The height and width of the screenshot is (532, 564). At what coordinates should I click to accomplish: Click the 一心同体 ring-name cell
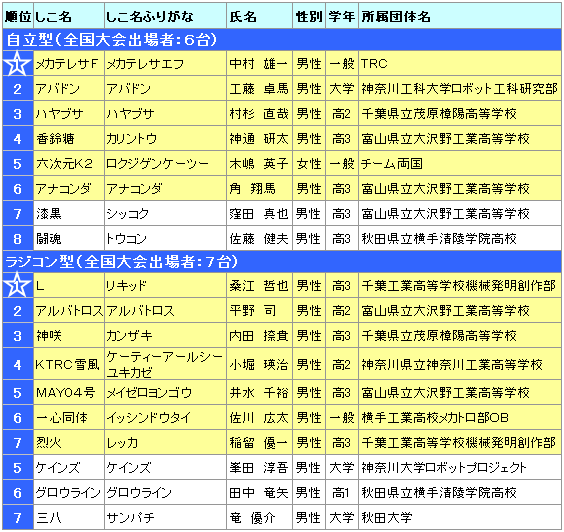pyautogui.click(x=68, y=417)
